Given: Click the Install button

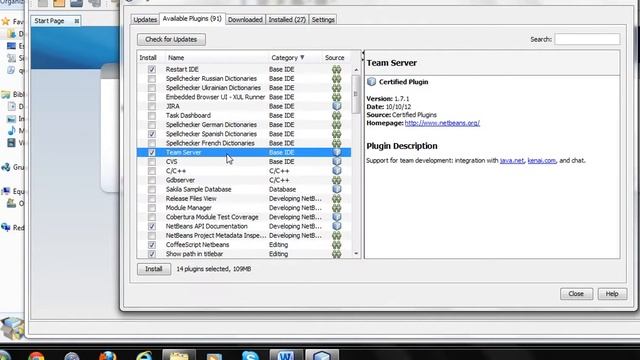Looking at the screenshot, I should pyautogui.click(x=154, y=269).
